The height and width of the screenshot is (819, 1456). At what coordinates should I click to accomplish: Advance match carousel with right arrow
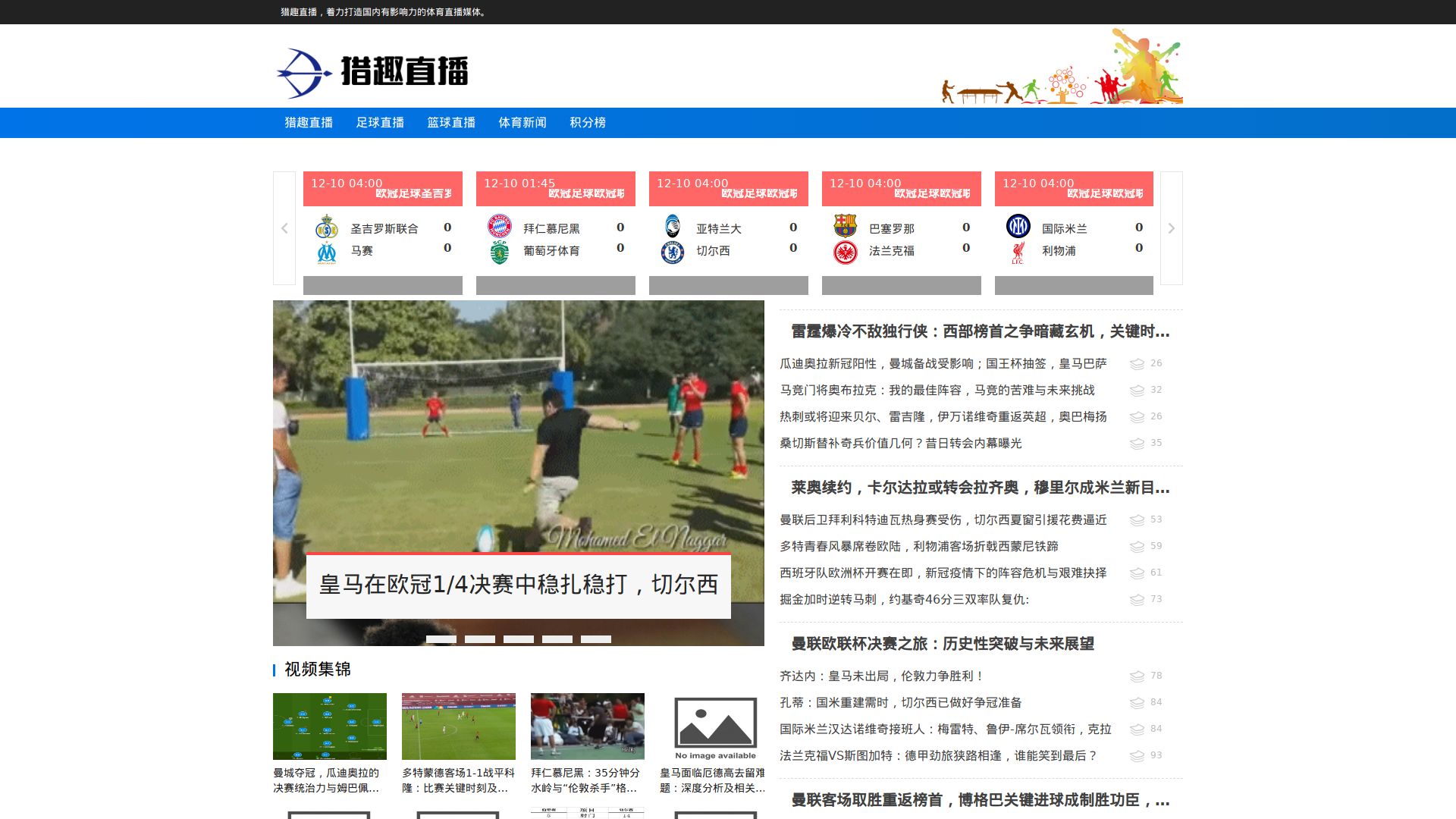[1171, 228]
